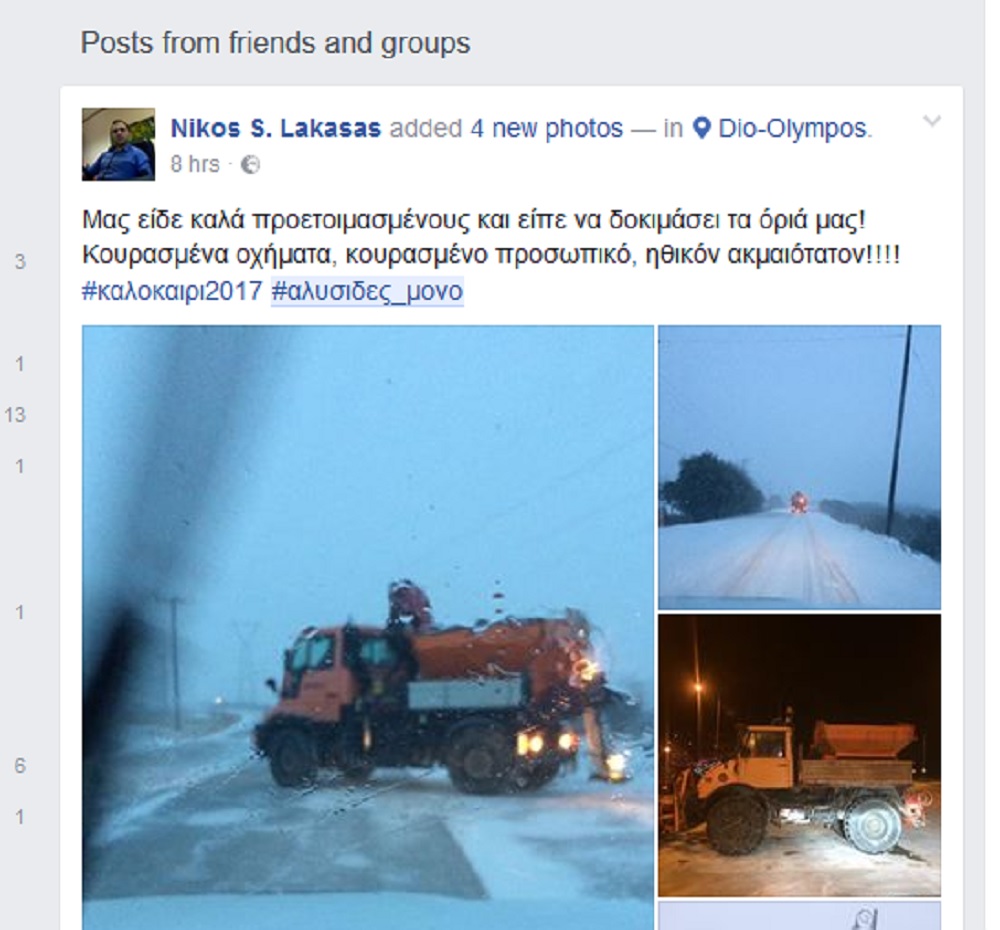Click the 'Posts from friends and groups' heading
Image resolution: width=1000 pixels, height=930 pixels.
[276, 43]
